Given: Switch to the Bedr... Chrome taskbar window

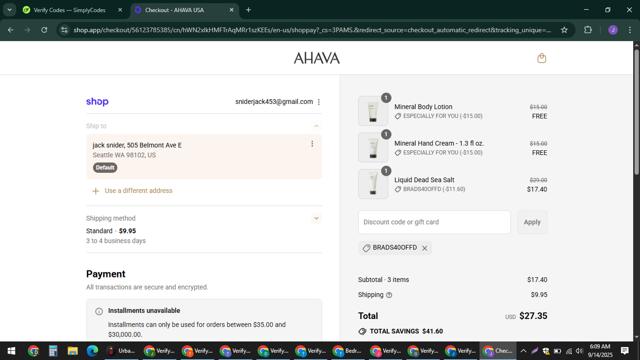Looking at the screenshot, I should 348,351.
